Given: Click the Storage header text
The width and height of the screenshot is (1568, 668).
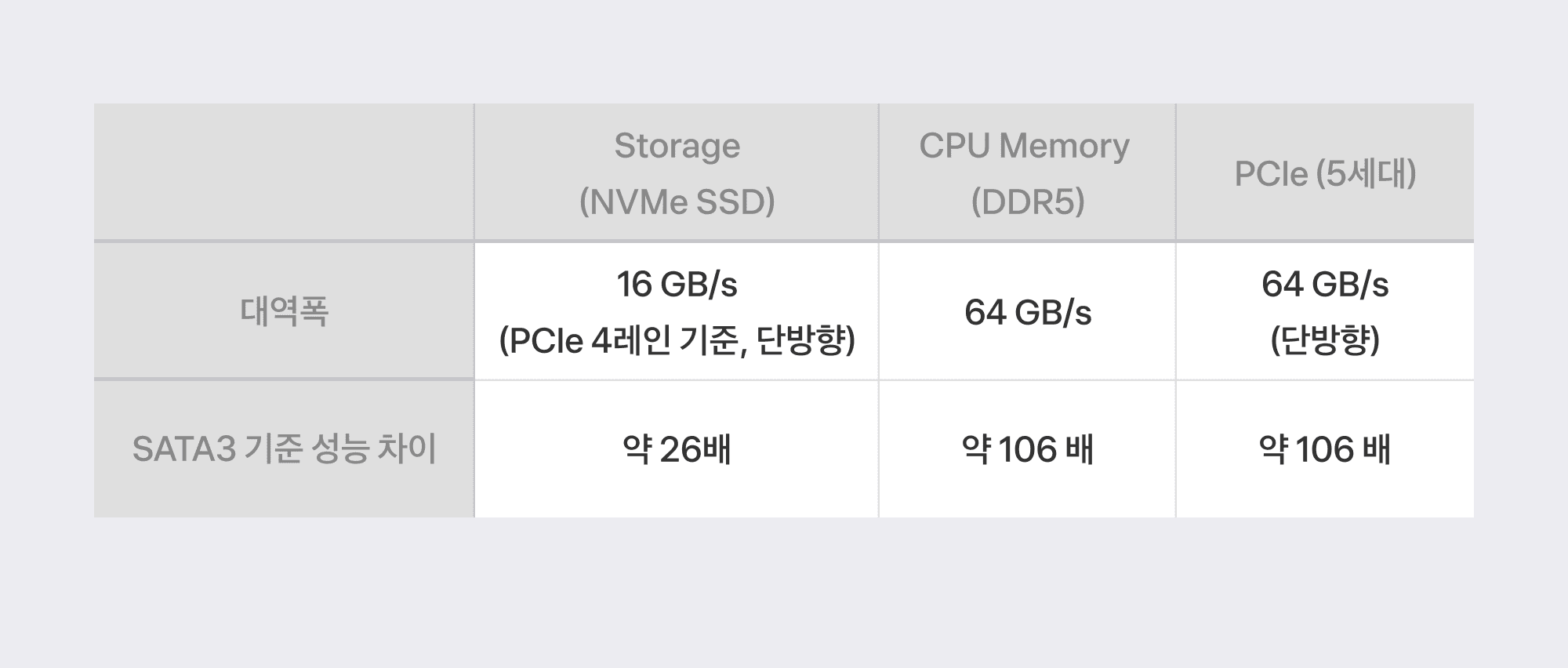Looking at the screenshot, I should click(677, 147).
